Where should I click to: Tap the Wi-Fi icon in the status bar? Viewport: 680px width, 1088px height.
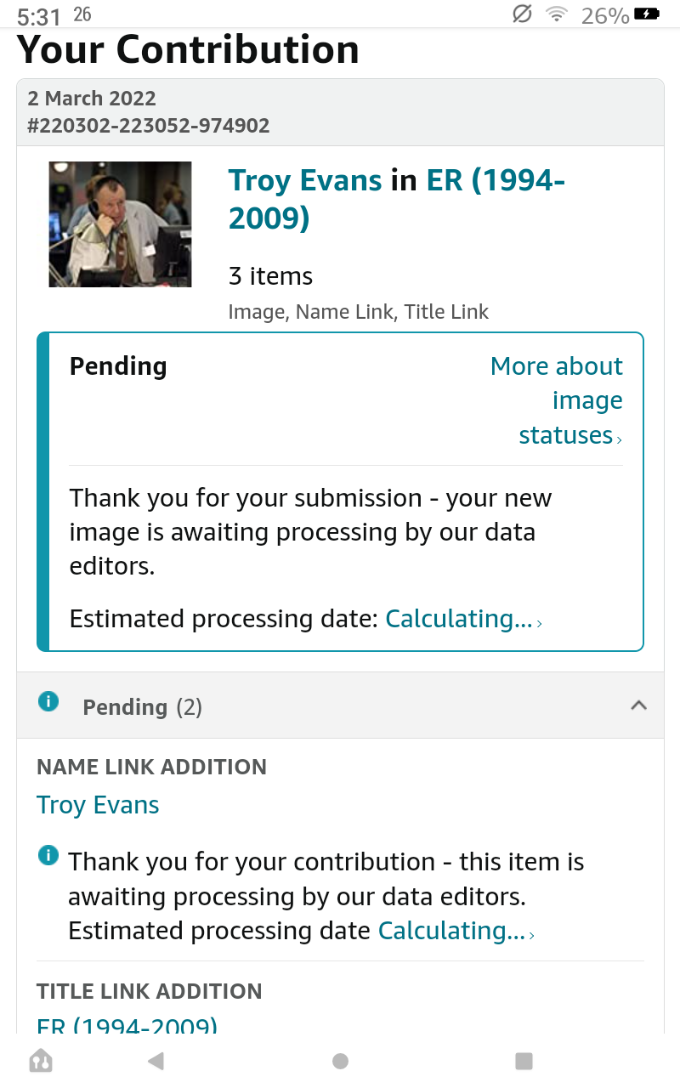[x=556, y=15]
